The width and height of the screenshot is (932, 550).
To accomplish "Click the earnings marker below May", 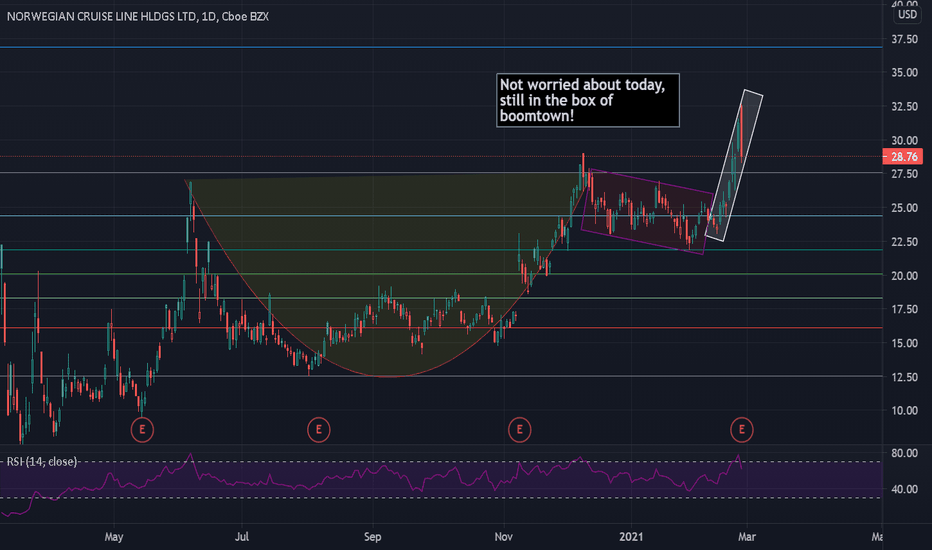I will coord(142,429).
